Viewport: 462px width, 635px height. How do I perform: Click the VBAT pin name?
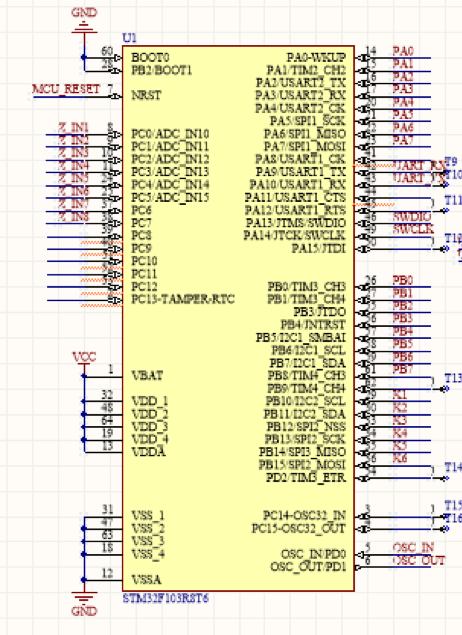(147, 375)
